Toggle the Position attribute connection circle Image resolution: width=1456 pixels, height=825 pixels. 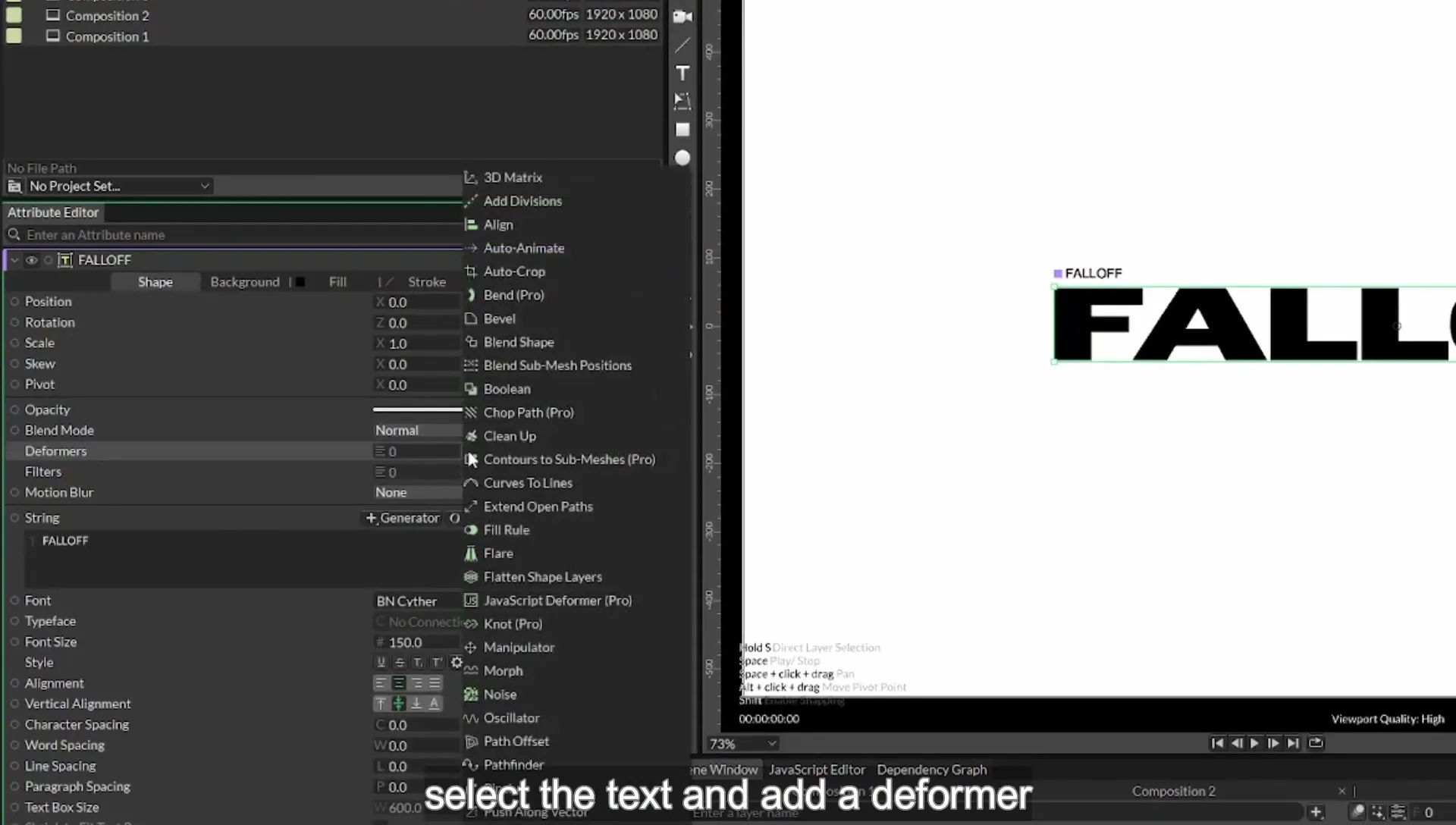point(14,302)
